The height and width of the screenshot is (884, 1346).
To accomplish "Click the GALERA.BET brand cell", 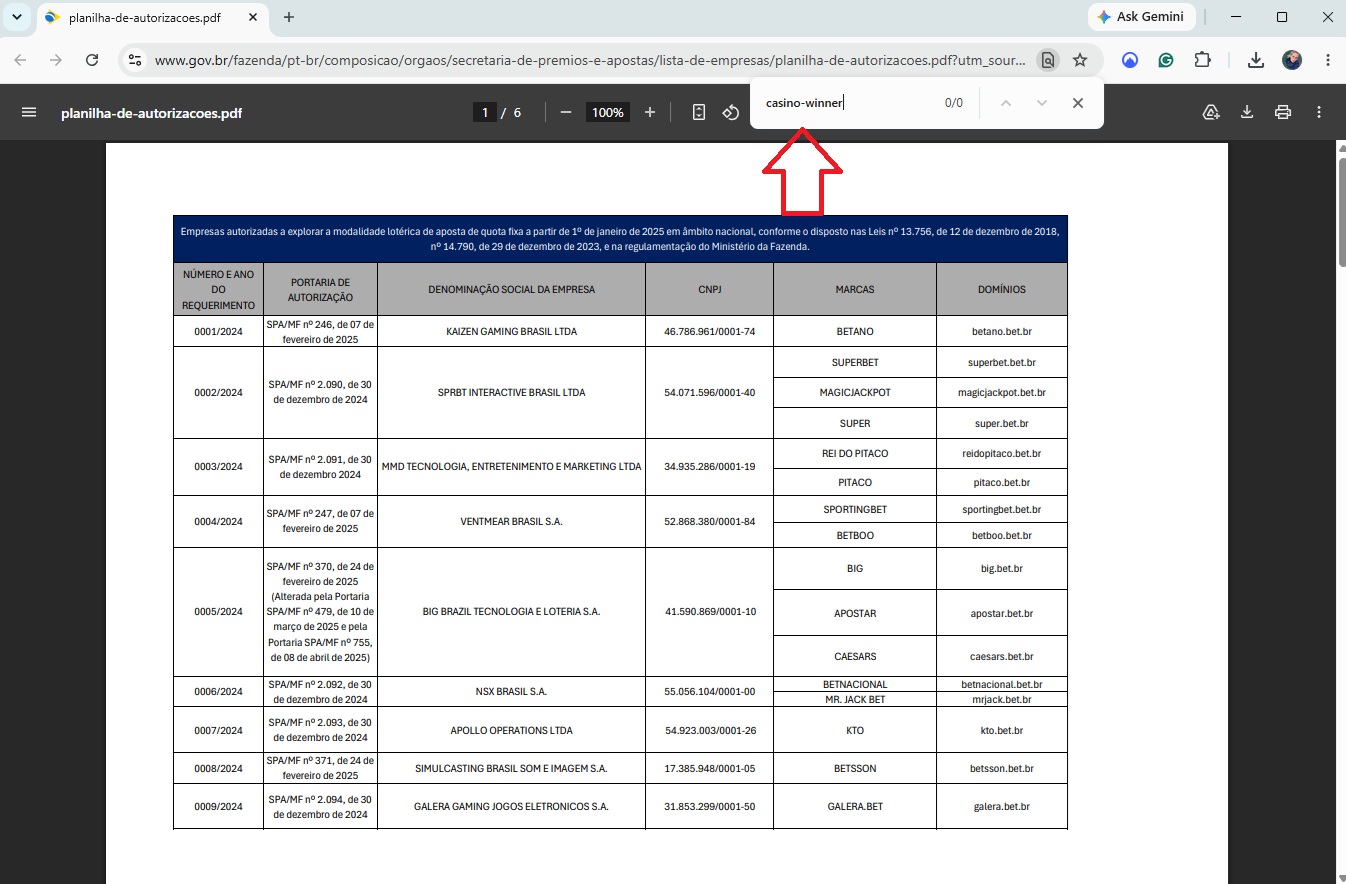I will [855, 806].
